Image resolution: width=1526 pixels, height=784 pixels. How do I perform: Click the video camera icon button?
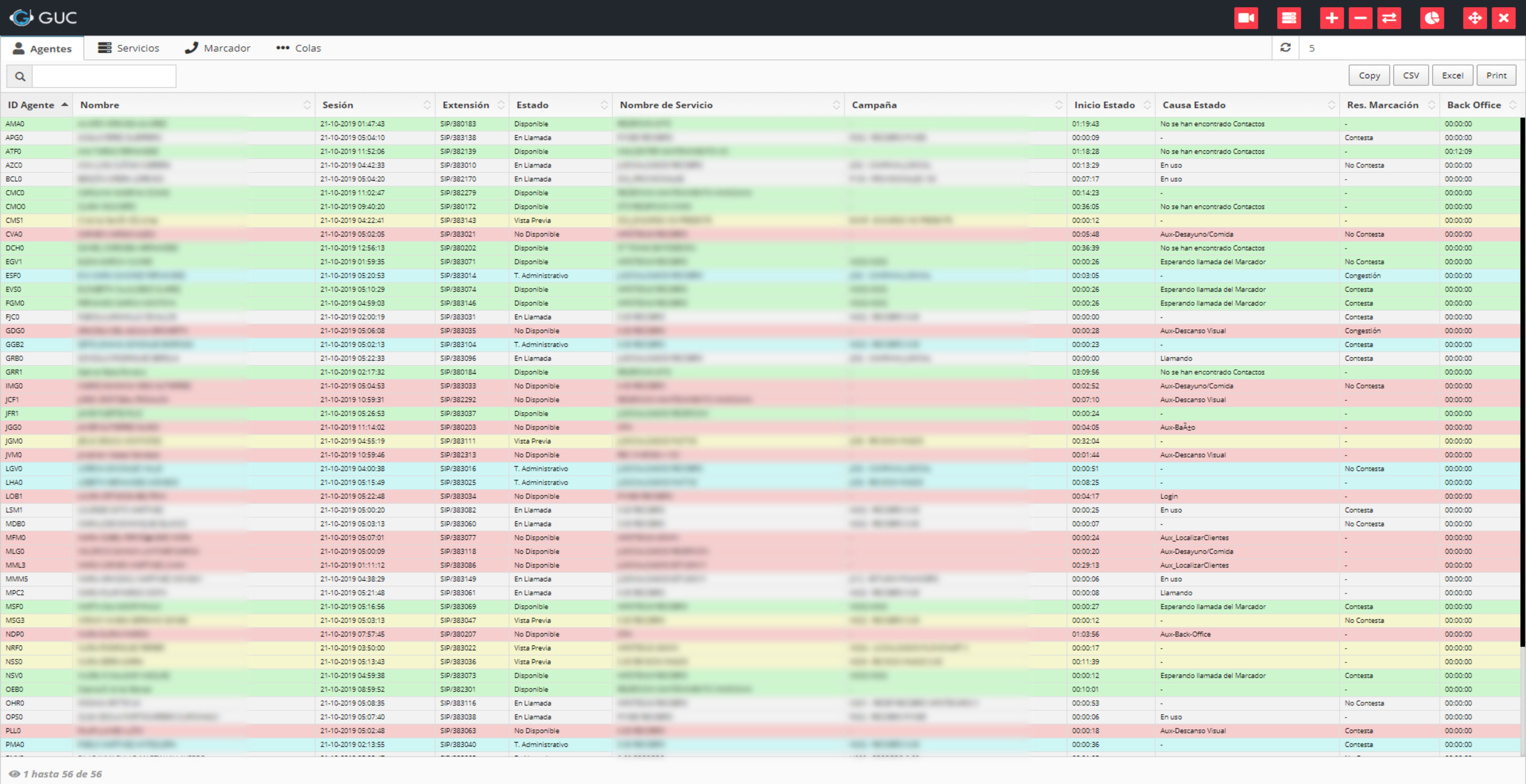[x=1246, y=18]
